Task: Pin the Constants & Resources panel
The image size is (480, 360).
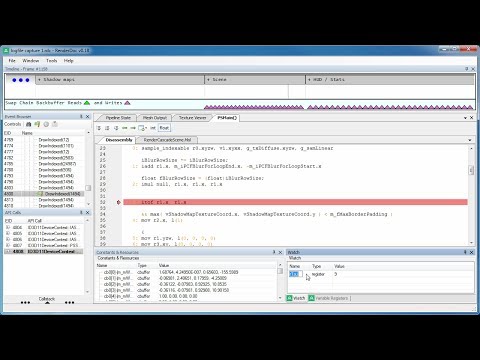Action: tap(274, 252)
